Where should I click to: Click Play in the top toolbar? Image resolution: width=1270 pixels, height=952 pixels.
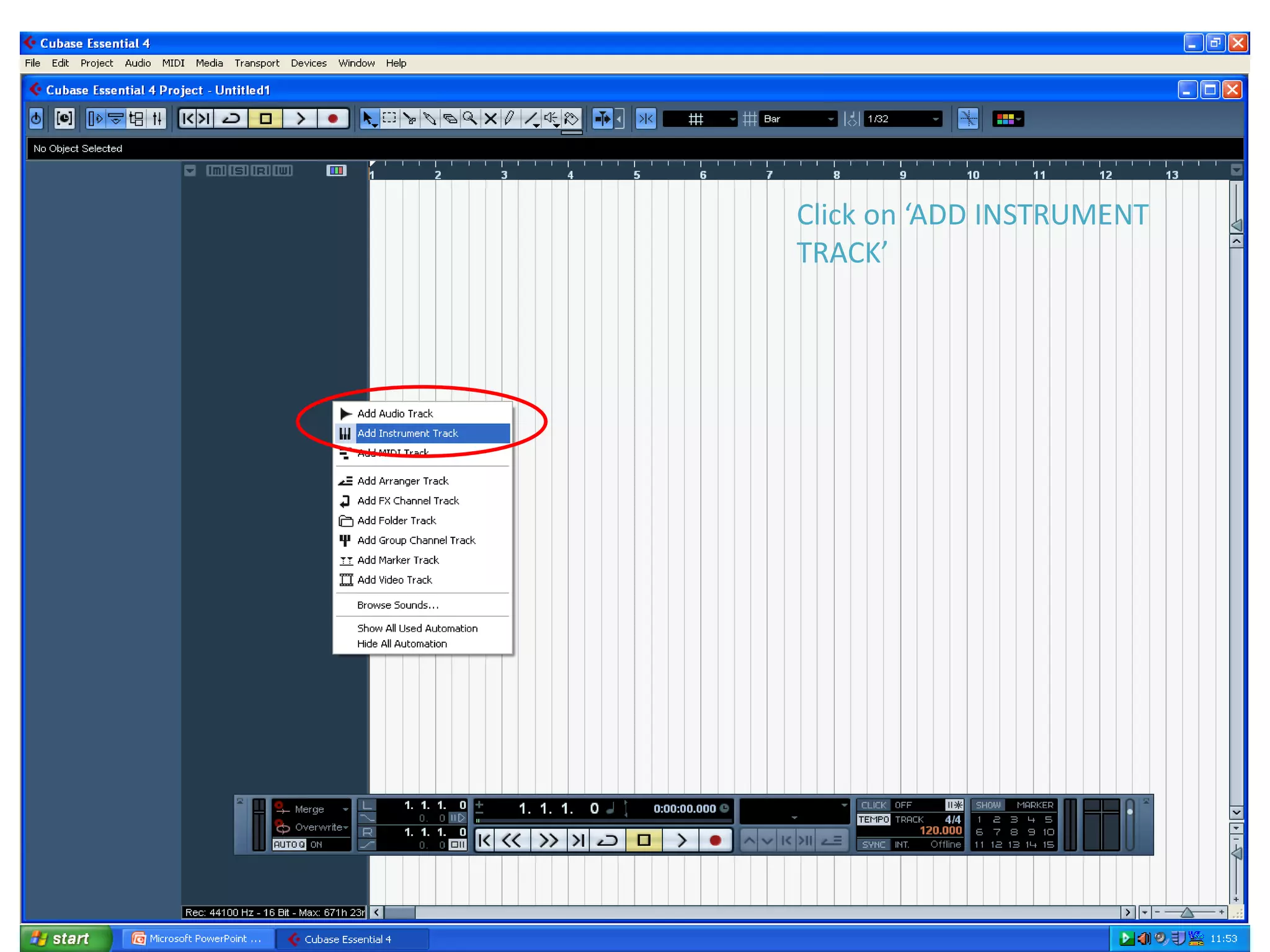[x=300, y=118]
